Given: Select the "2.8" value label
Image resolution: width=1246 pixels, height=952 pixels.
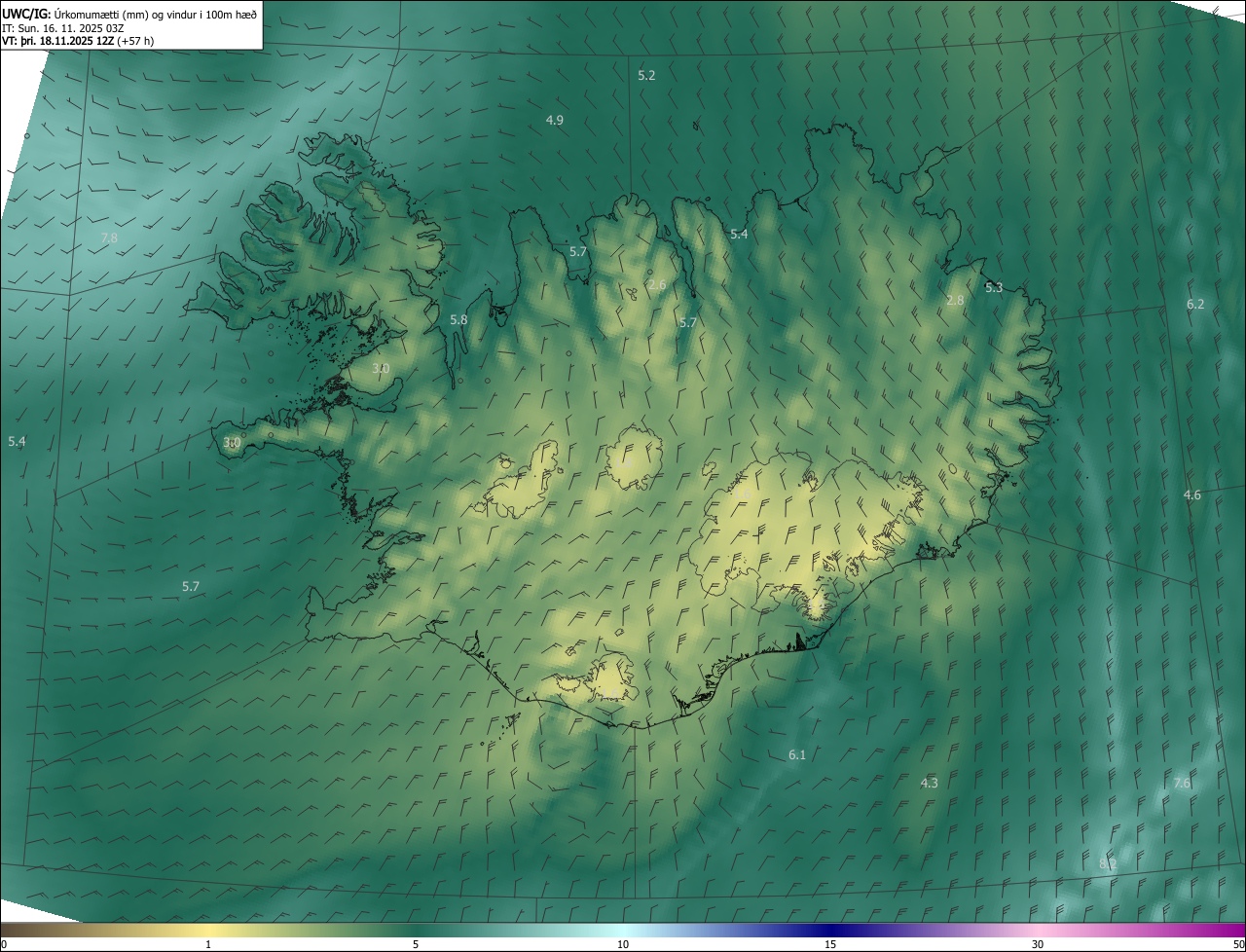Looking at the screenshot, I should tap(955, 300).
